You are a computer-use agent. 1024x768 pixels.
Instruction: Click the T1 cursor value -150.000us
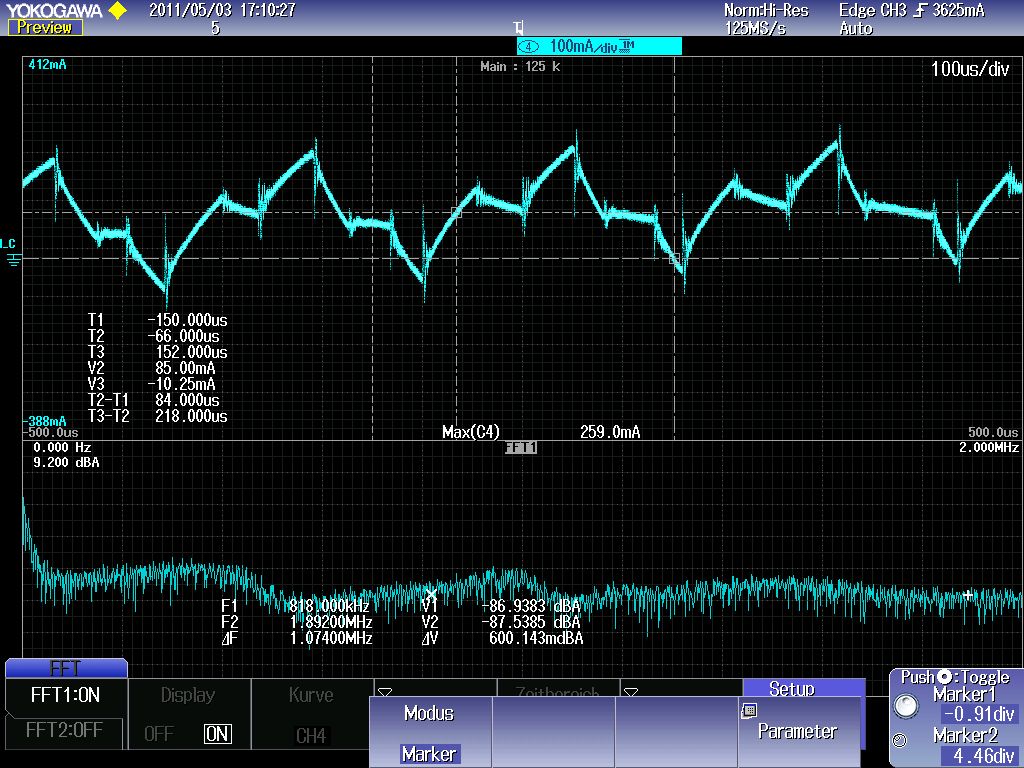pos(187,320)
